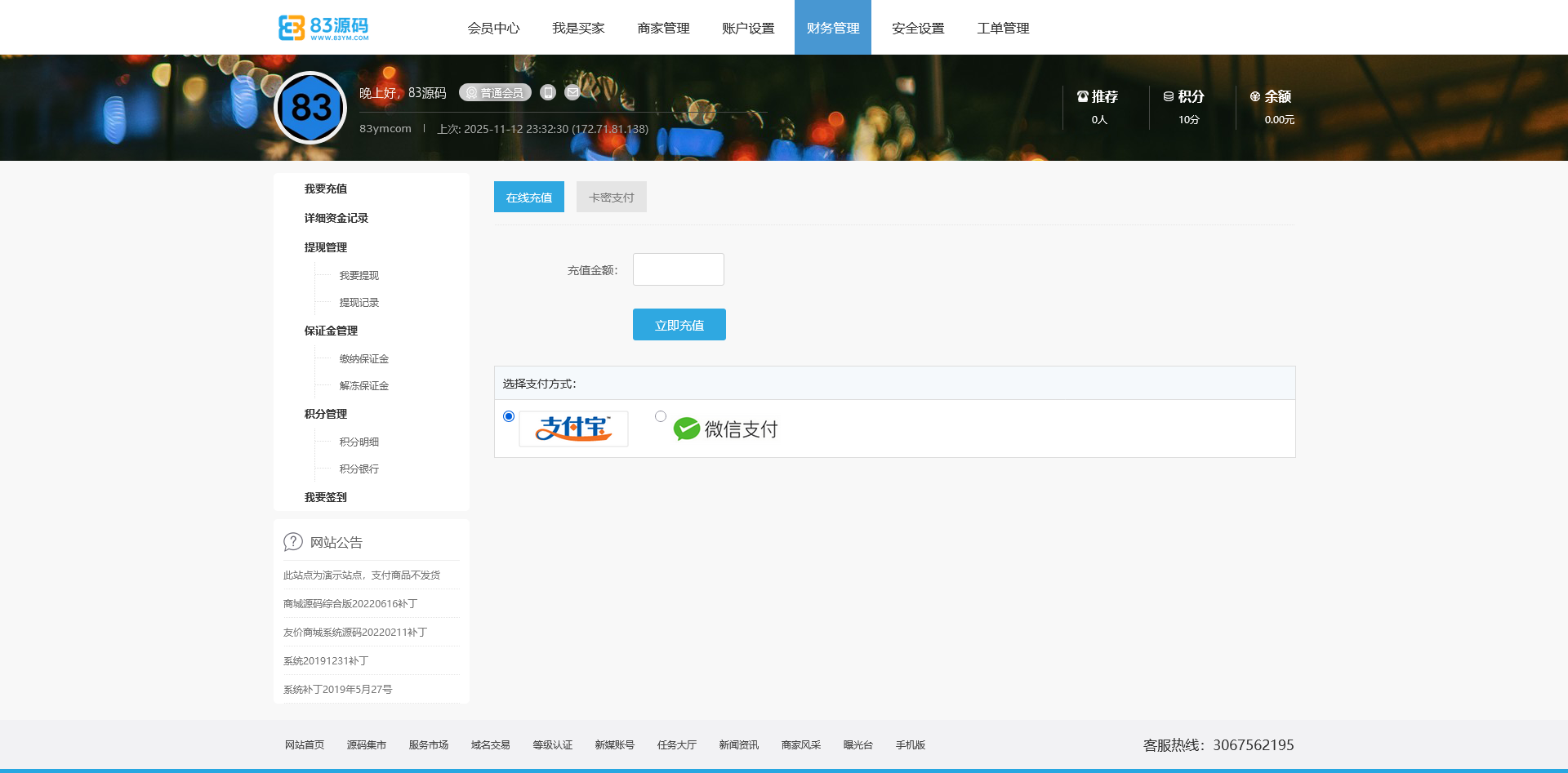Click the 源码集市 footer link
The image size is (1568, 773).
367,745
